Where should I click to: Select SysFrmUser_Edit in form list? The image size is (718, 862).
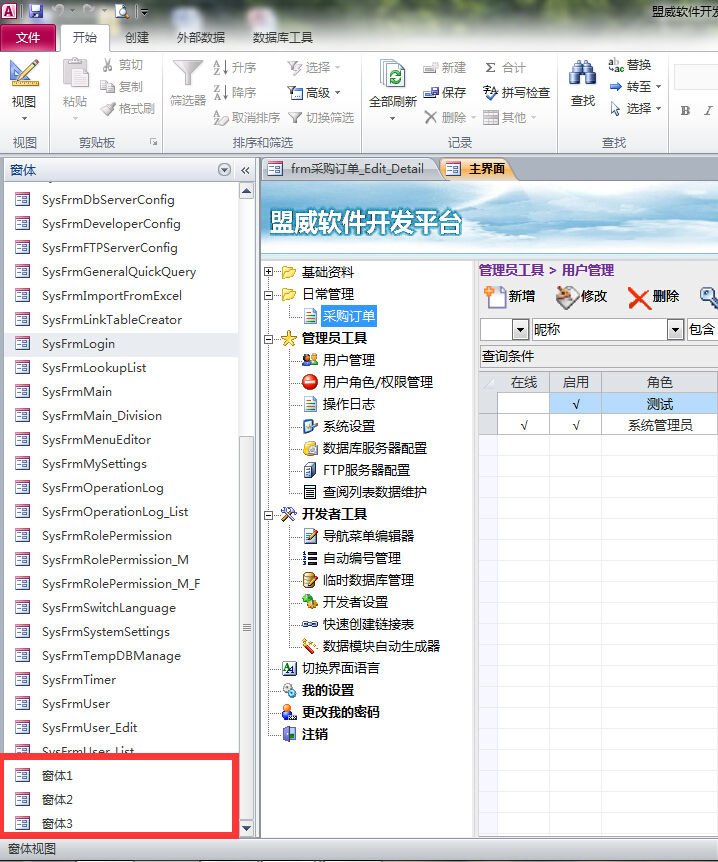(121, 728)
